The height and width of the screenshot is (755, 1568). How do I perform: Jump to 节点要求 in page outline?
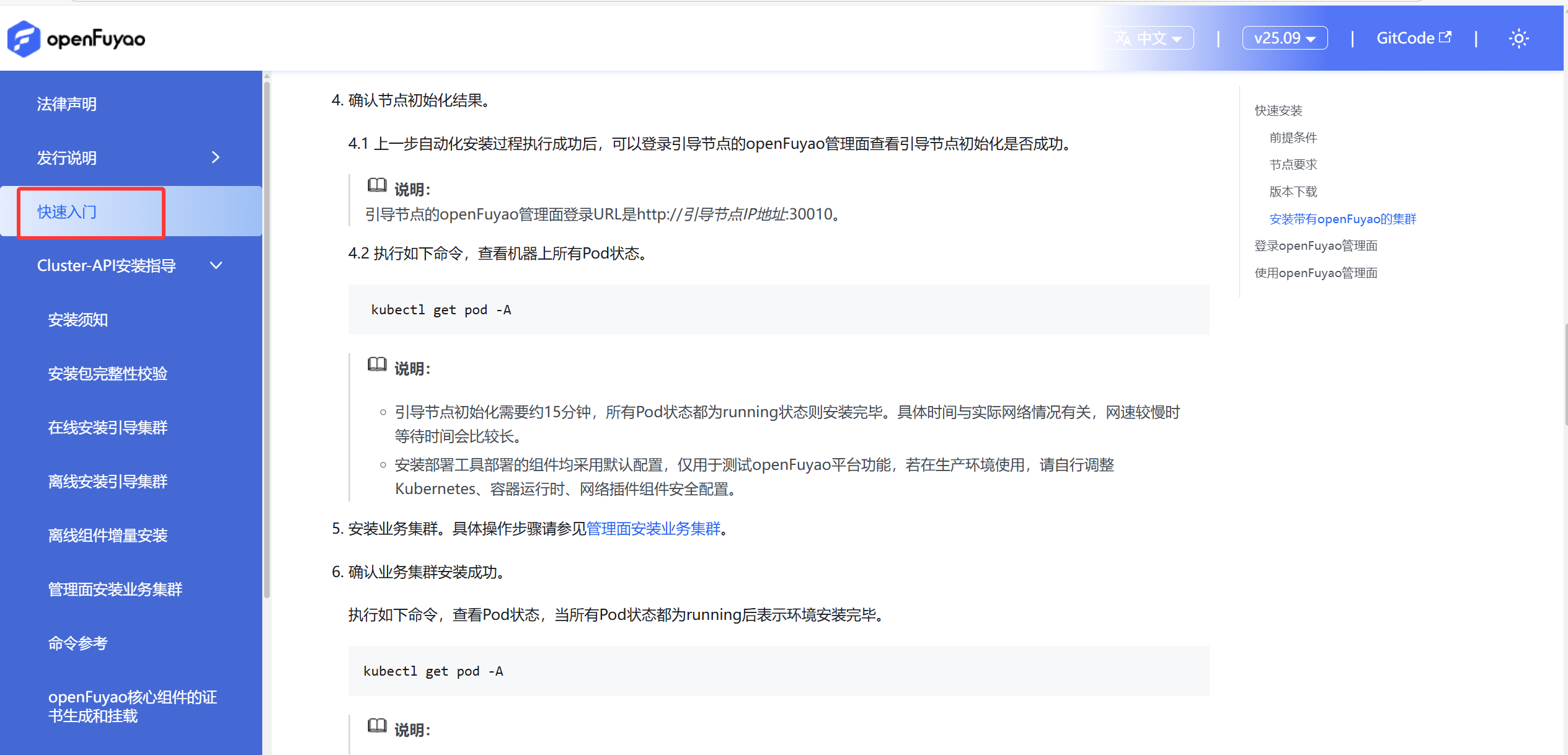[1293, 165]
